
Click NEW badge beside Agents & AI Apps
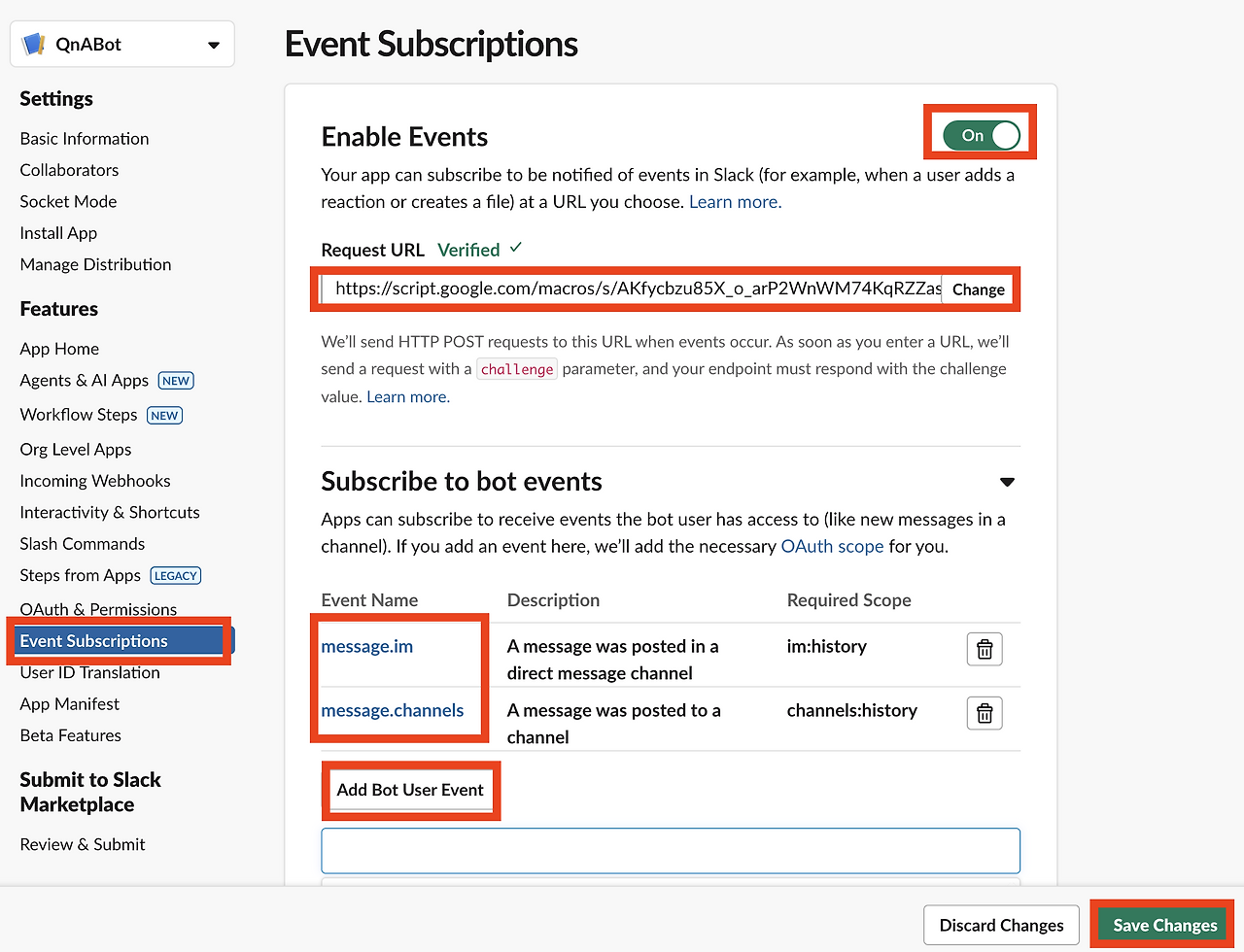click(176, 381)
